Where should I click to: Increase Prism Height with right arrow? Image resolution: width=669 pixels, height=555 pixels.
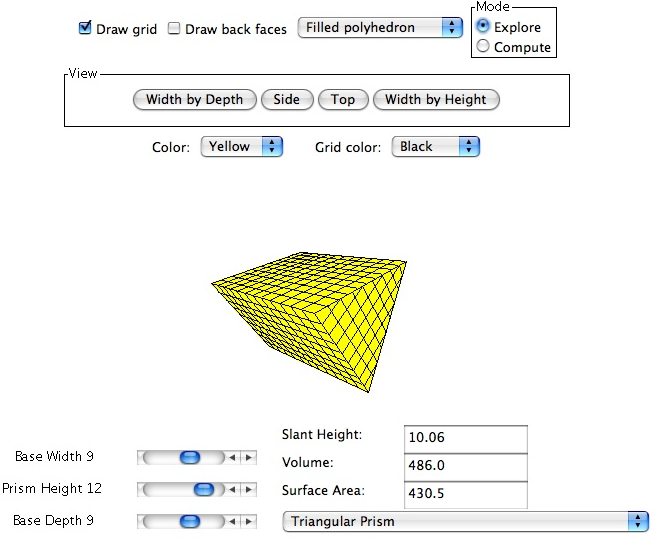click(249, 489)
